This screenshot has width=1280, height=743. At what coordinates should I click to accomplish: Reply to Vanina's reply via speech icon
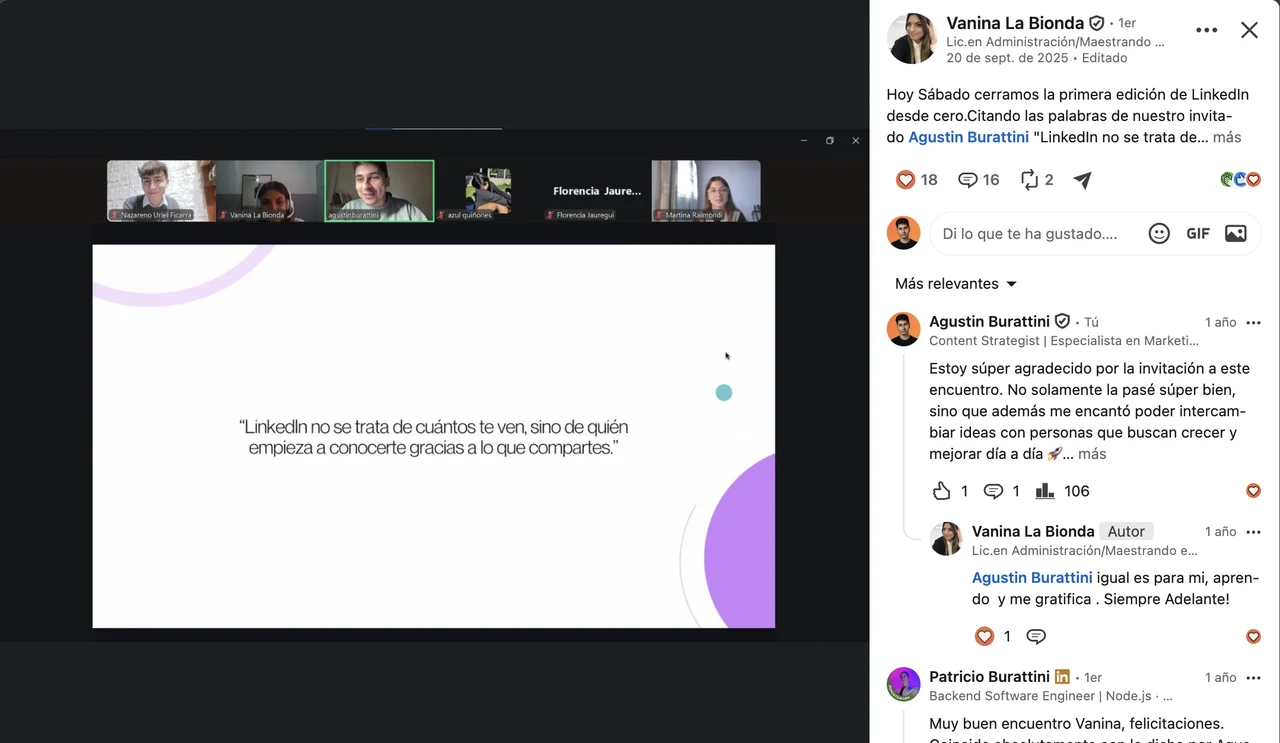click(x=1036, y=636)
